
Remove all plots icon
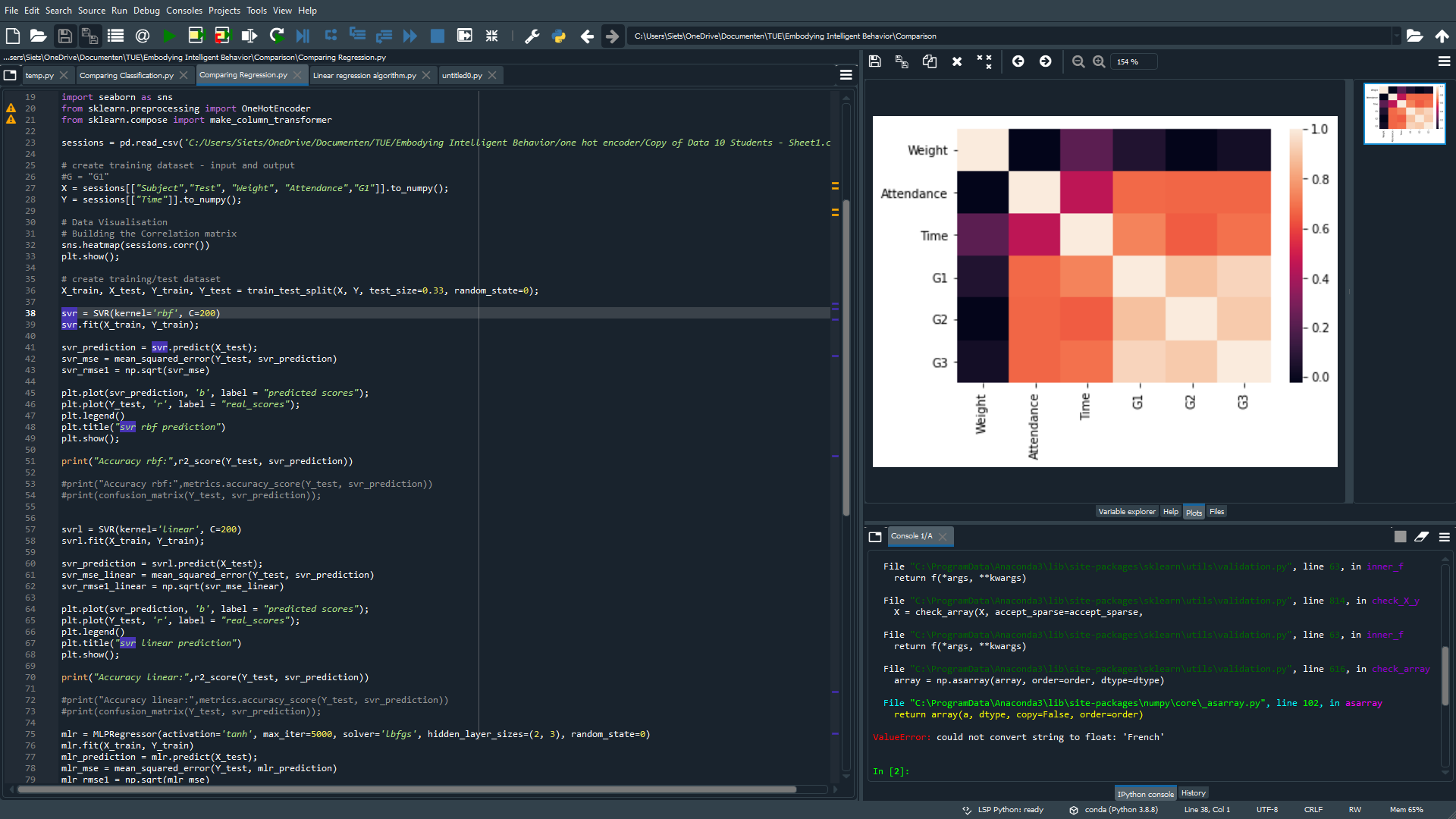[984, 61]
